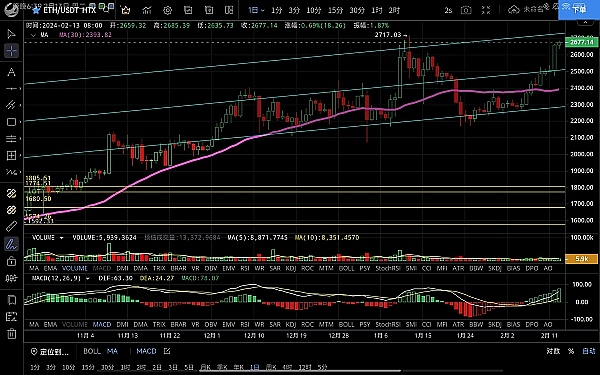Toggle the BOLL overlay indicator
Image resolution: width=600 pixels, height=375 pixels.
point(92,351)
